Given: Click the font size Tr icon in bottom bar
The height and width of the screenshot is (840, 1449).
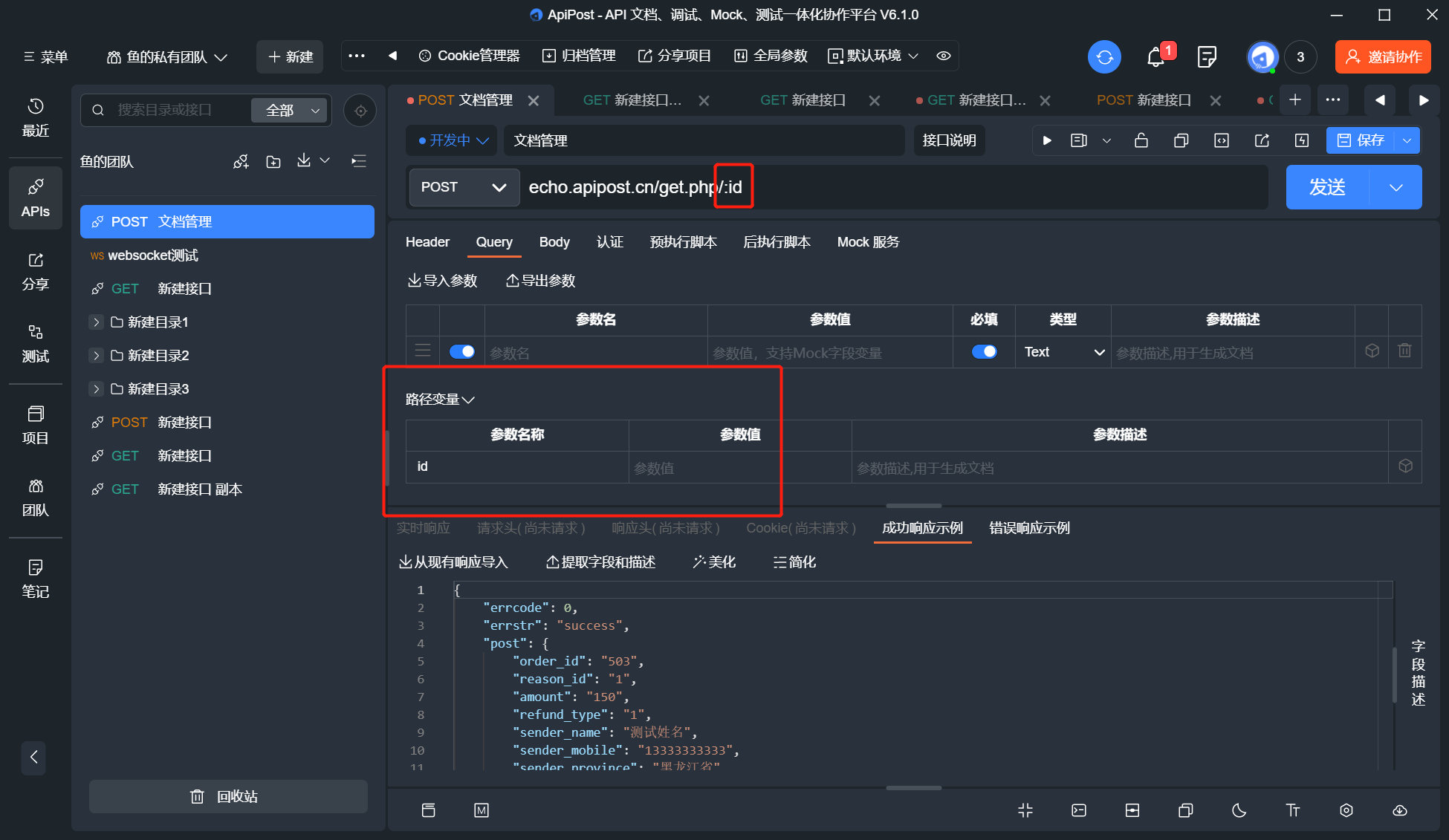Looking at the screenshot, I should pos(1293,810).
